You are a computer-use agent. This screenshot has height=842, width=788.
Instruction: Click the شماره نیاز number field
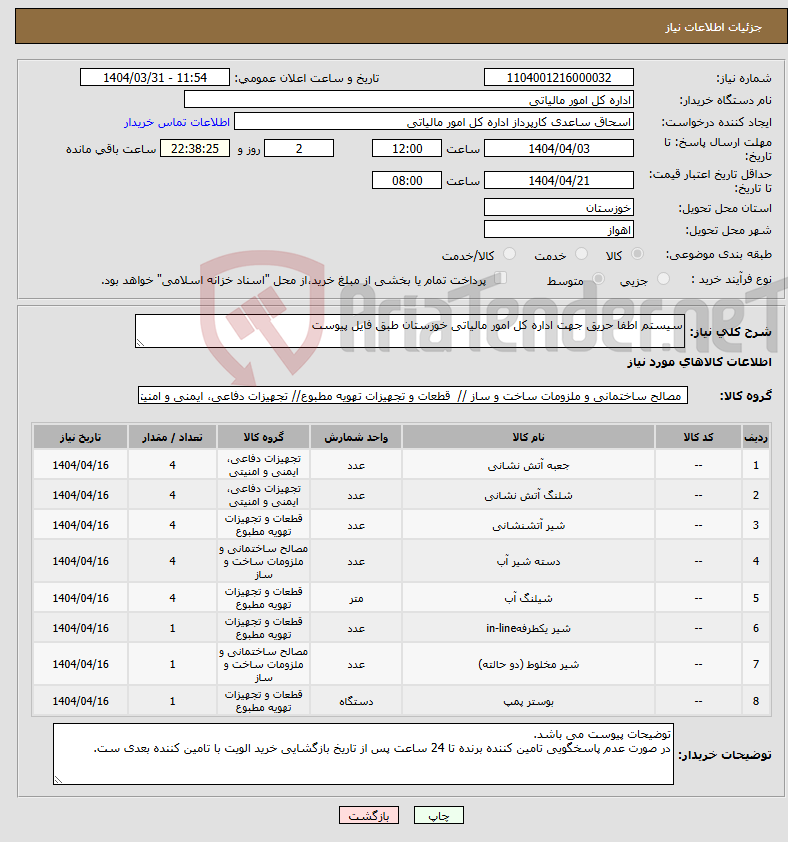tap(559, 77)
